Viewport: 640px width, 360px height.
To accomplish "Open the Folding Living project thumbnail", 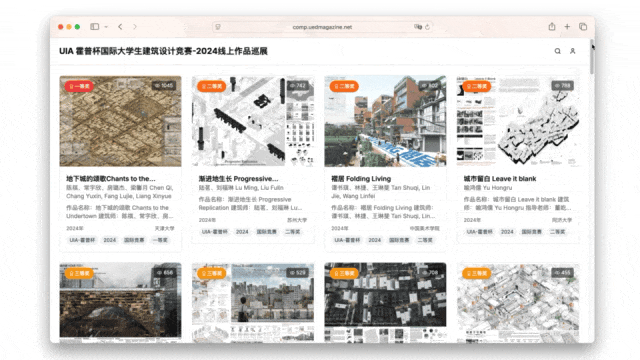I will (385, 121).
